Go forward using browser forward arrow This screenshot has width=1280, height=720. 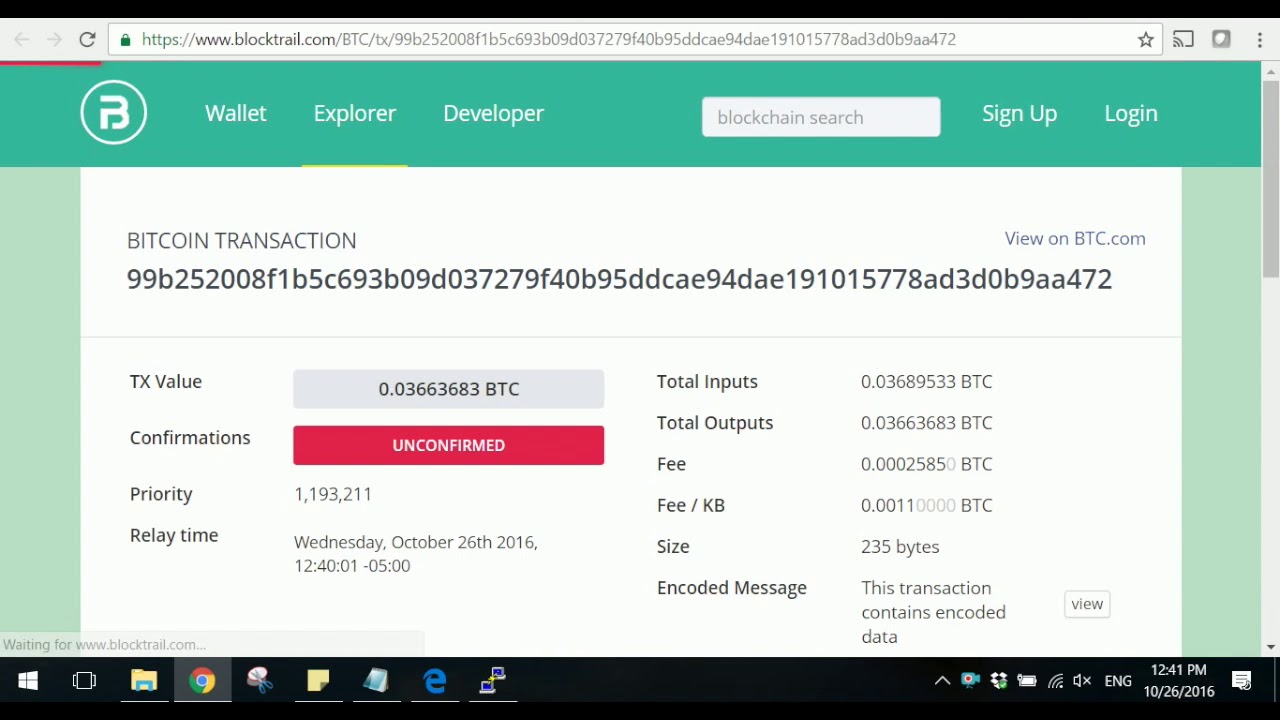click(x=54, y=39)
